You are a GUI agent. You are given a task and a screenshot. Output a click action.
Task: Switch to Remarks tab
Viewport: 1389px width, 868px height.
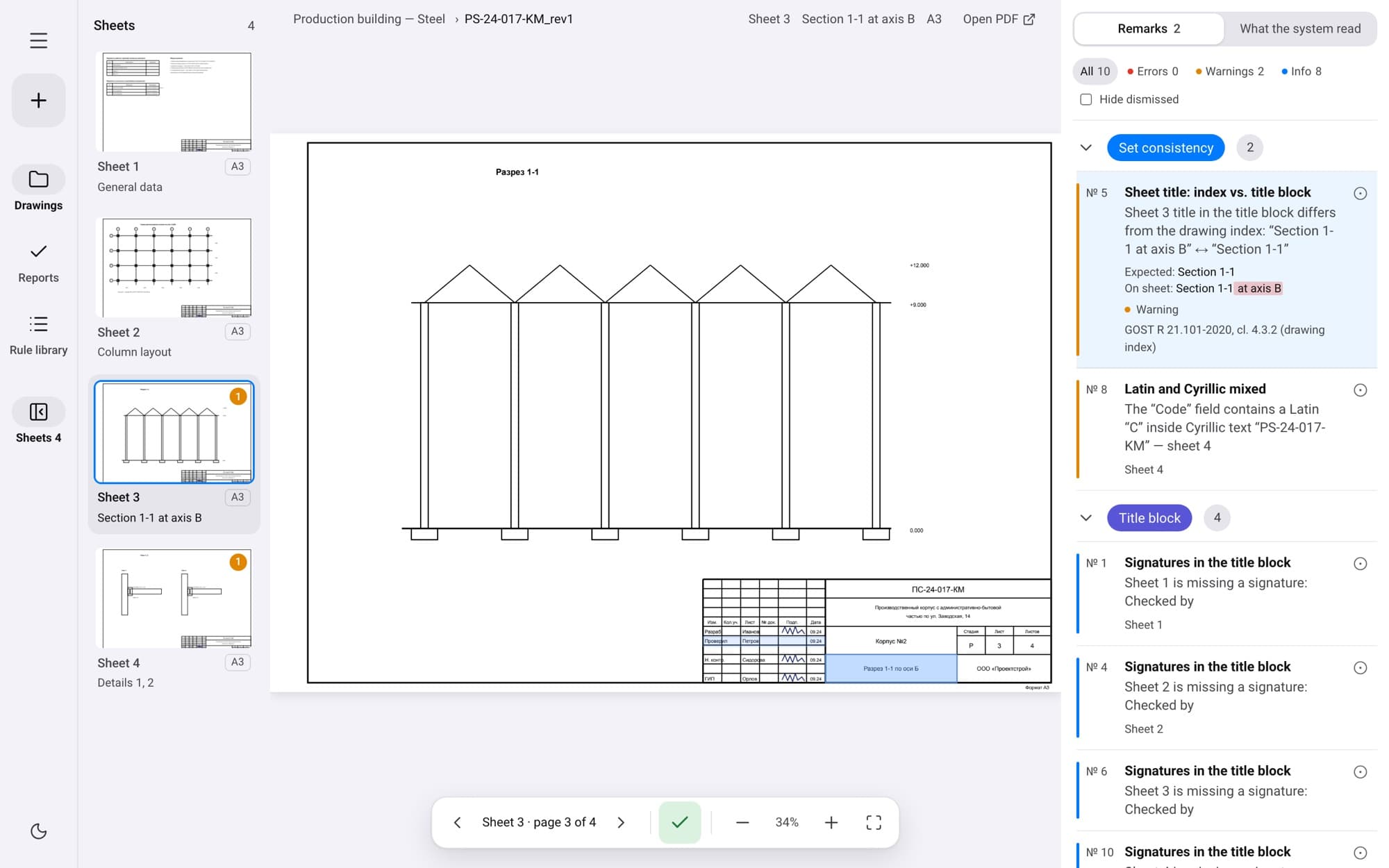pyautogui.click(x=1149, y=28)
